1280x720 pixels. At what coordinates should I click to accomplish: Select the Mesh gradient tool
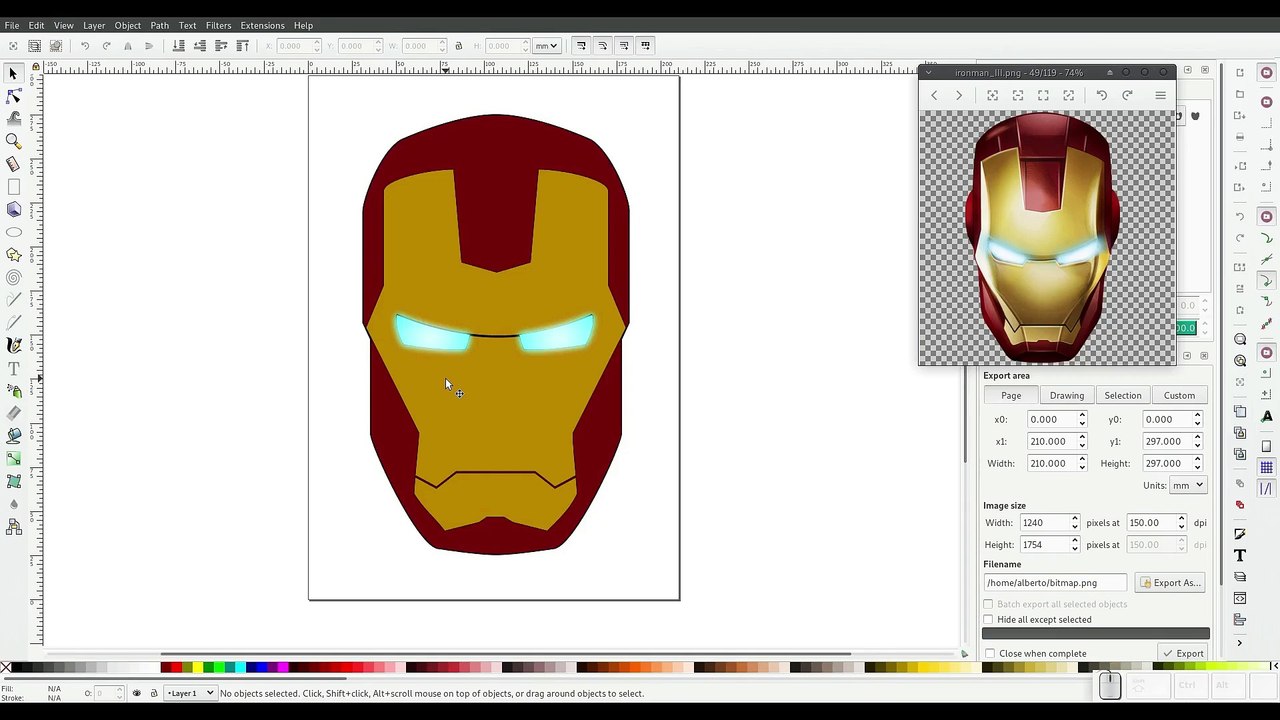(x=13, y=481)
